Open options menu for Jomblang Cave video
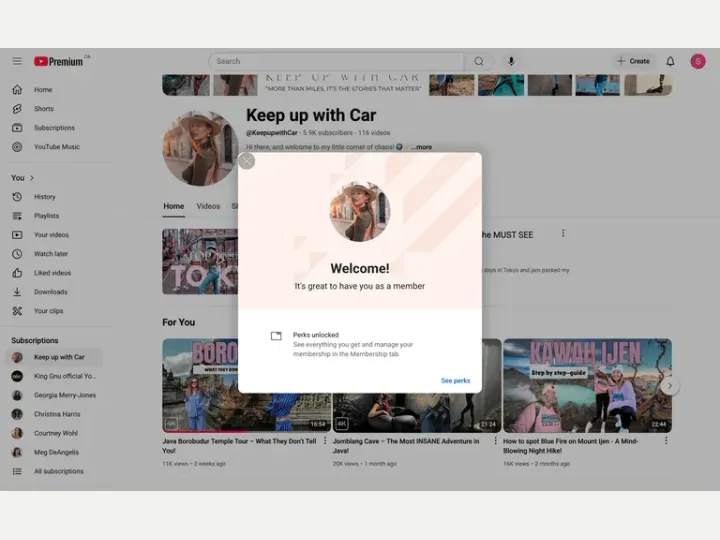The height and width of the screenshot is (540, 720). coord(495,441)
